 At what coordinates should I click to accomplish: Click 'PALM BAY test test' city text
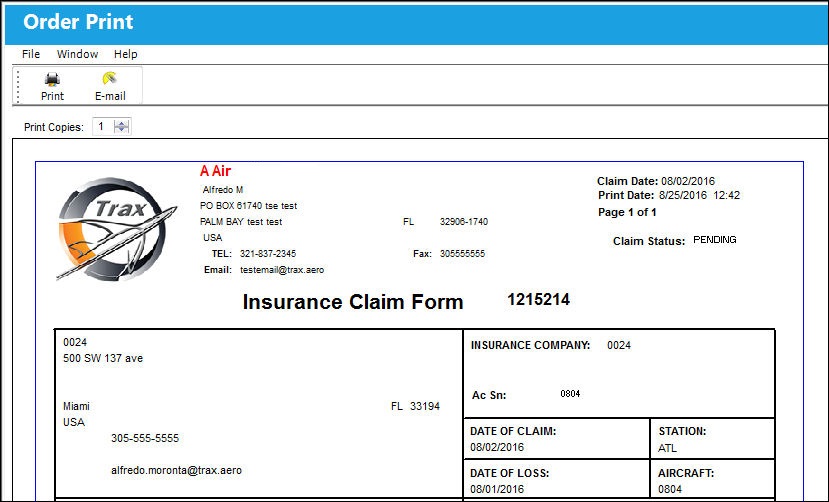click(x=241, y=222)
